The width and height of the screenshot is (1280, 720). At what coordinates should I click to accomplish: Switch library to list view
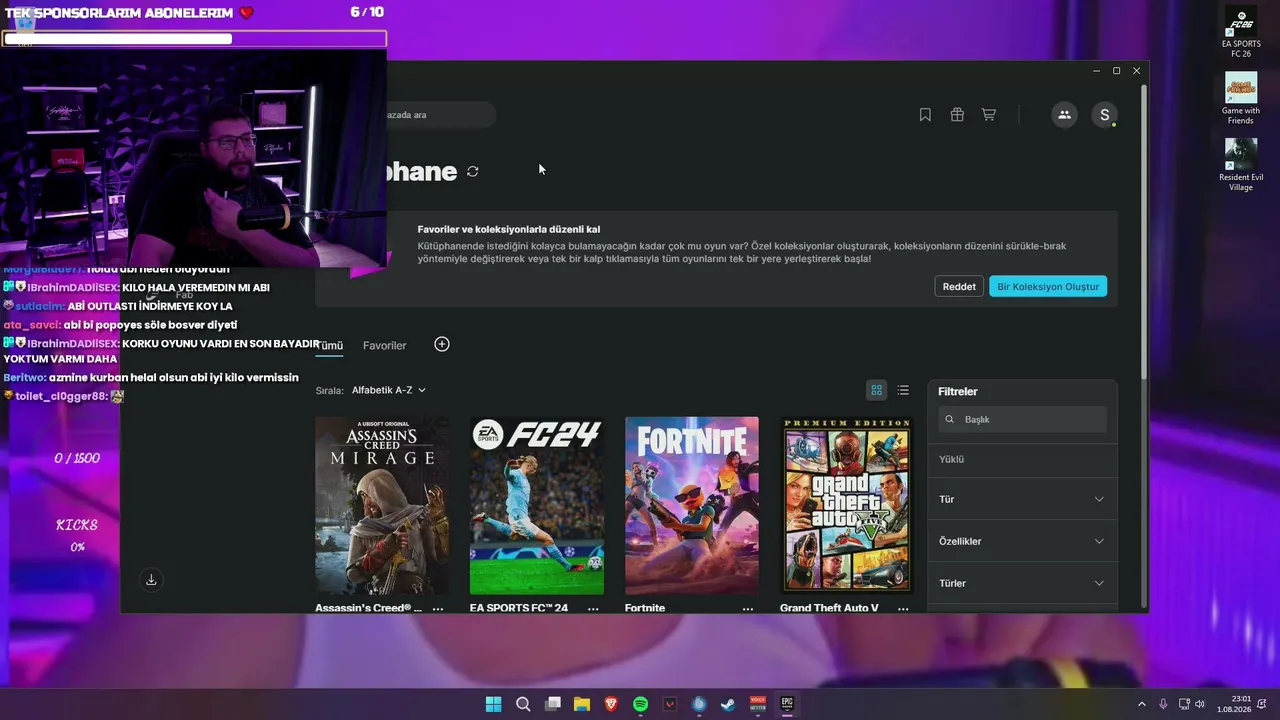tap(903, 390)
